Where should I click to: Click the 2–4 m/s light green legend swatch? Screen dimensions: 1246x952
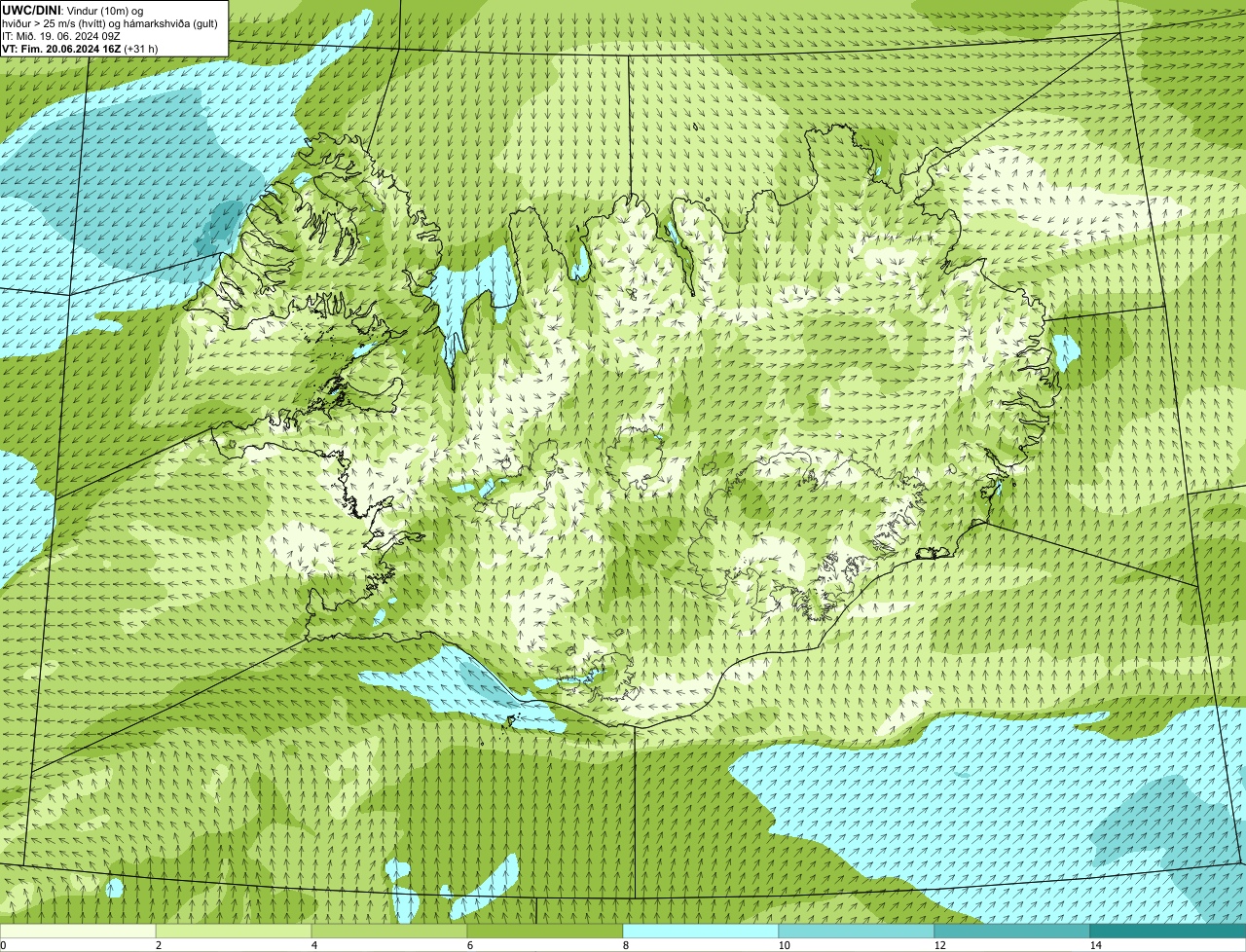tap(234, 931)
